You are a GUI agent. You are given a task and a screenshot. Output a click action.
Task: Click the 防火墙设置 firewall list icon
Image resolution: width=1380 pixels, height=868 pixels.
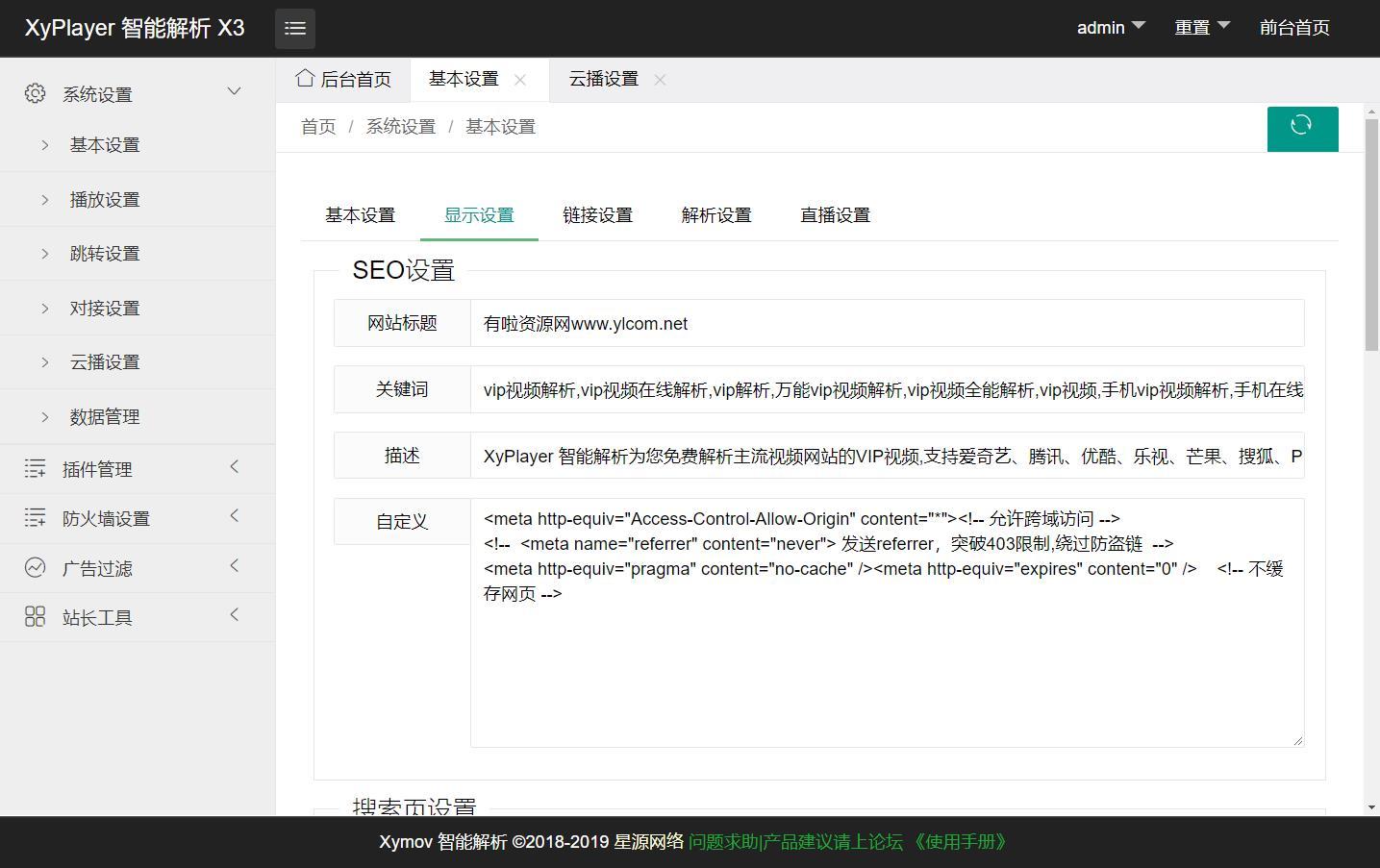(35, 518)
